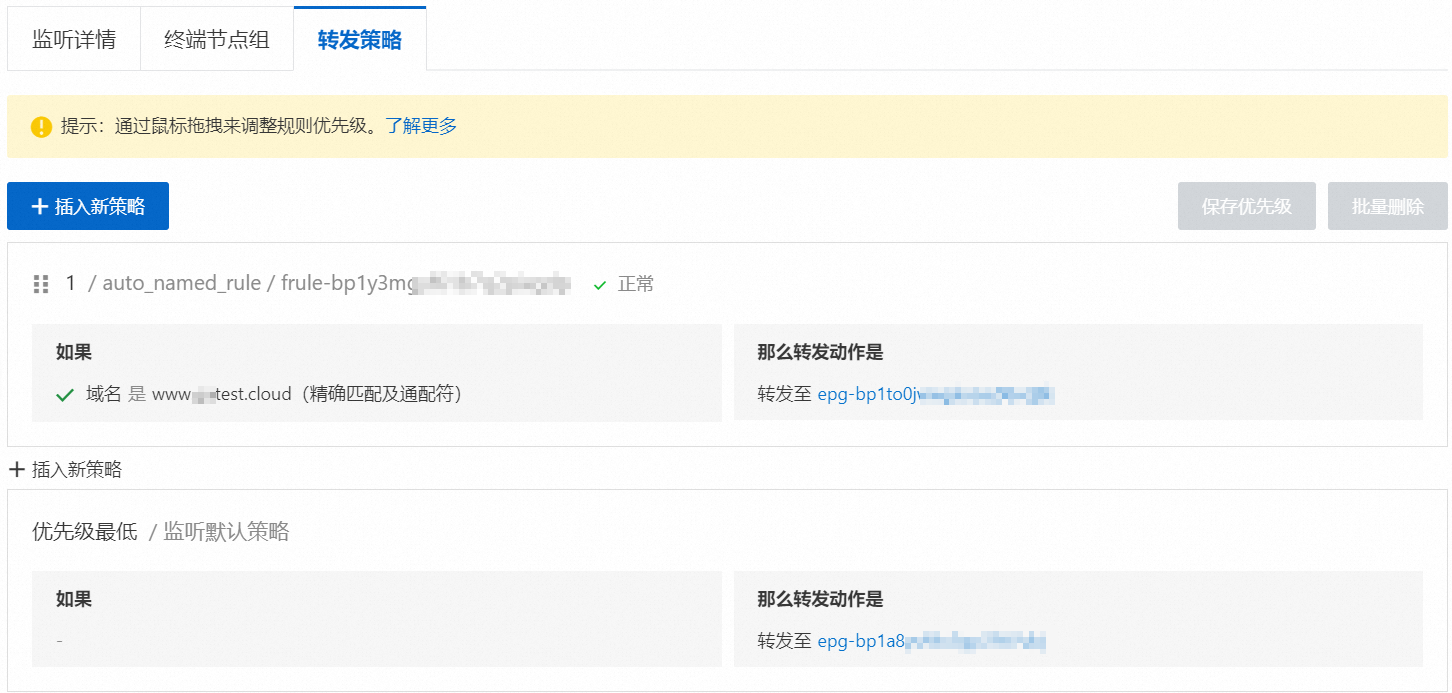Select the 转发策略 tab
1452x693 pixels.
[360, 40]
